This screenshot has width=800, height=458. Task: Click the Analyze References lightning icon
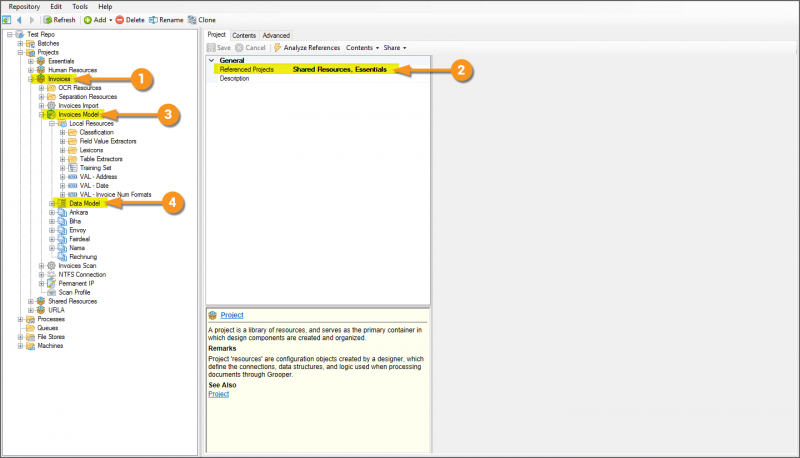pyautogui.click(x=277, y=47)
